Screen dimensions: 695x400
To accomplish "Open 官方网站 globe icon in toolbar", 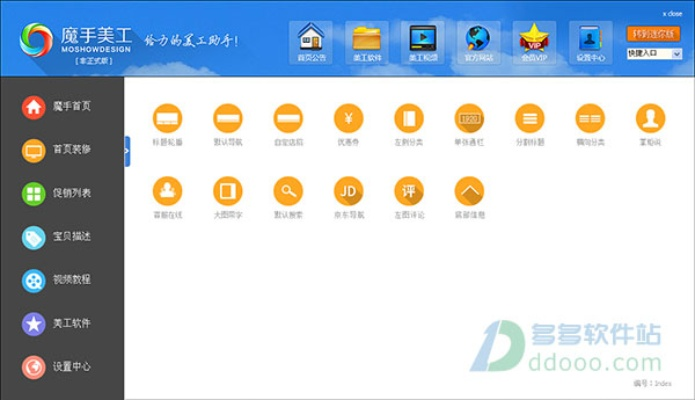I will click(479, 41).
